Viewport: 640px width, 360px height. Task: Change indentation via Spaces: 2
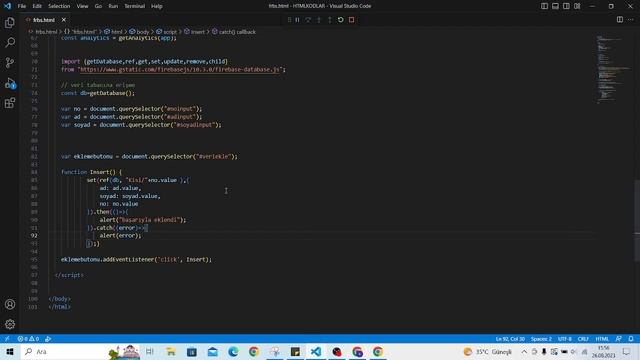point(541,339)
